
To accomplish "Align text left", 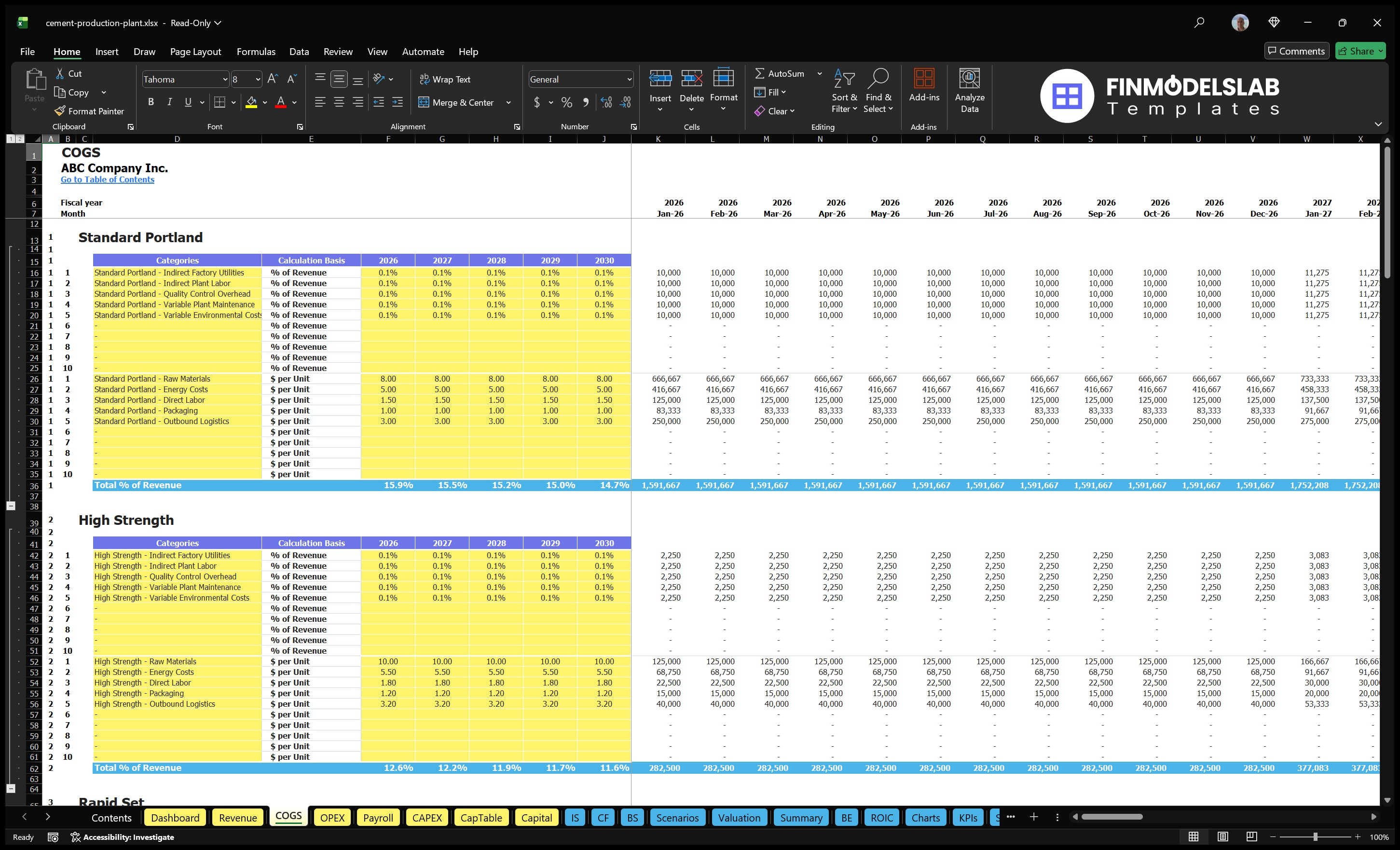I will (320, 102).
